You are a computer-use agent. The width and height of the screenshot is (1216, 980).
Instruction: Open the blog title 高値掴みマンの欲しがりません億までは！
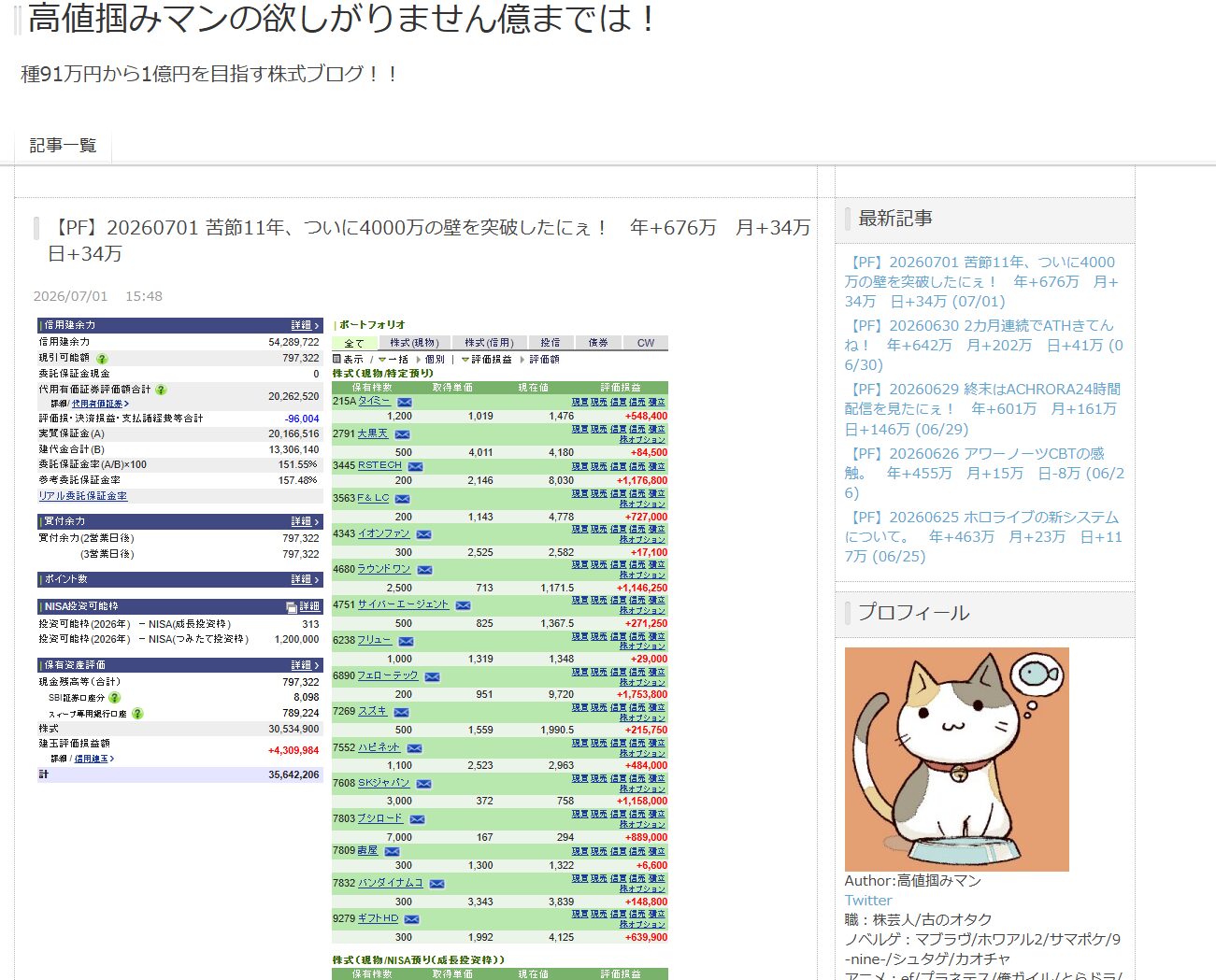click(x=341, y=19)
